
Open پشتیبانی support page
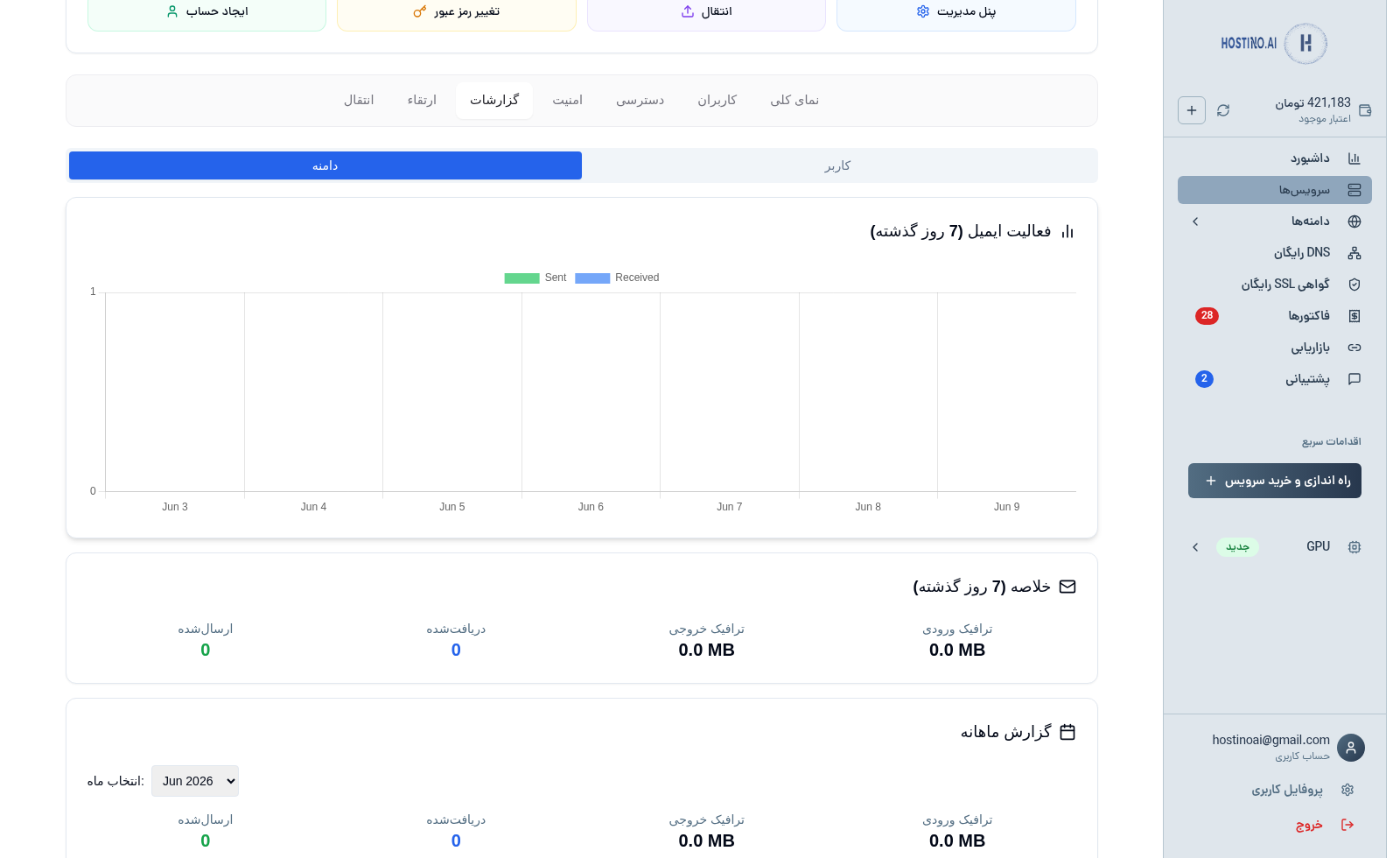tap(1275, 379)
